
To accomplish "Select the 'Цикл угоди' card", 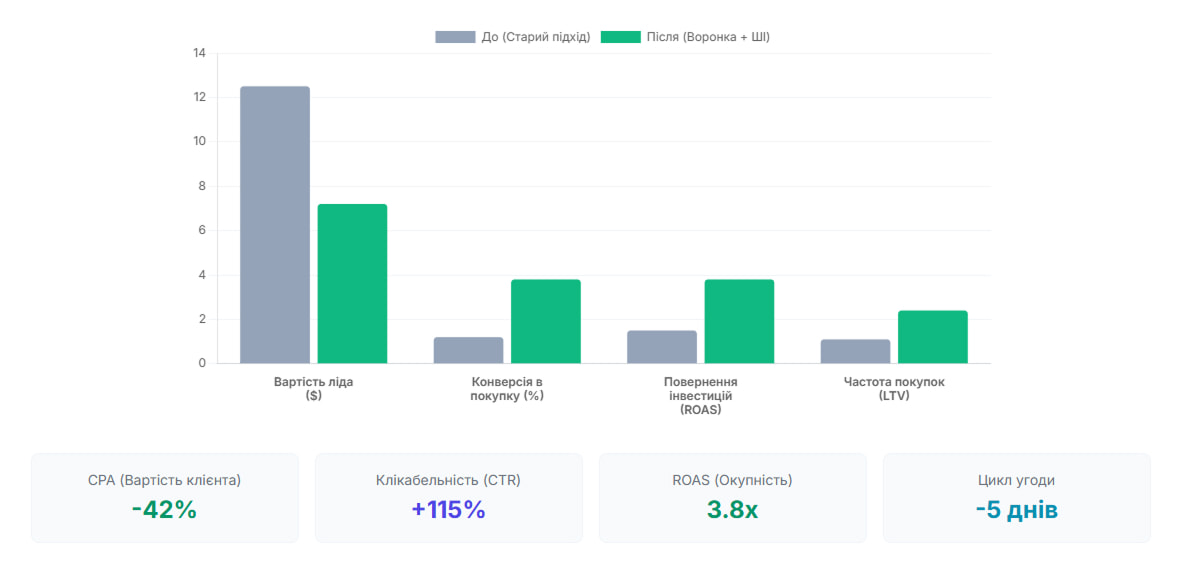I will tap(1016, 498).
